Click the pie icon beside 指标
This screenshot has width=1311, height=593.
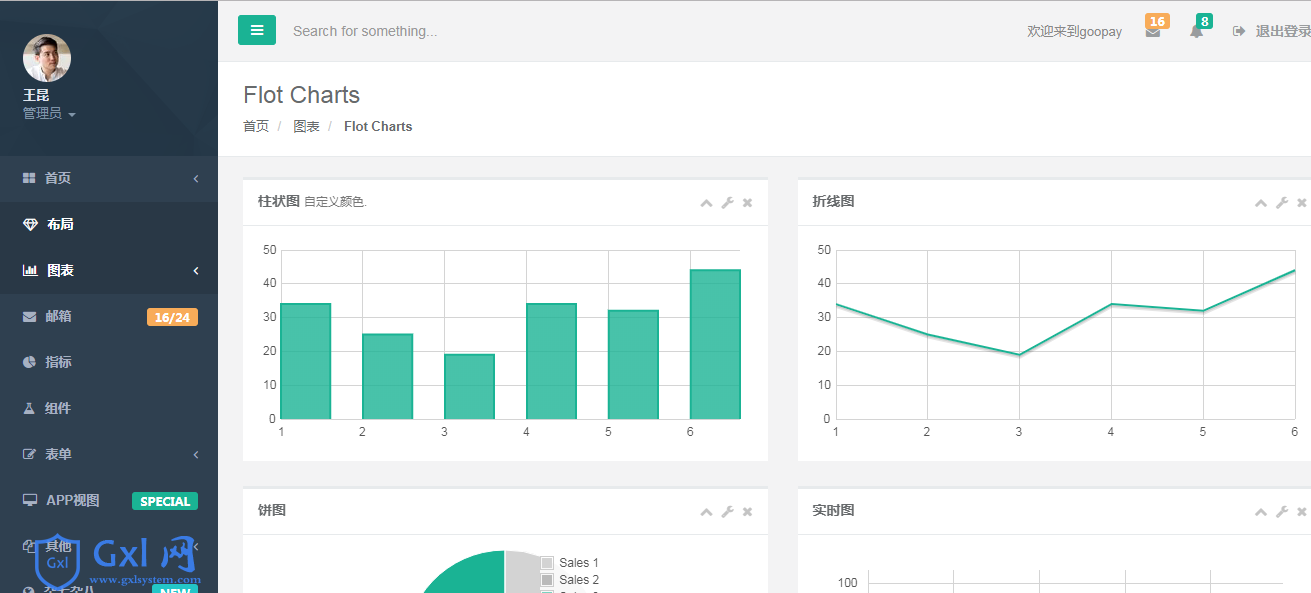(x=29, y=362)
